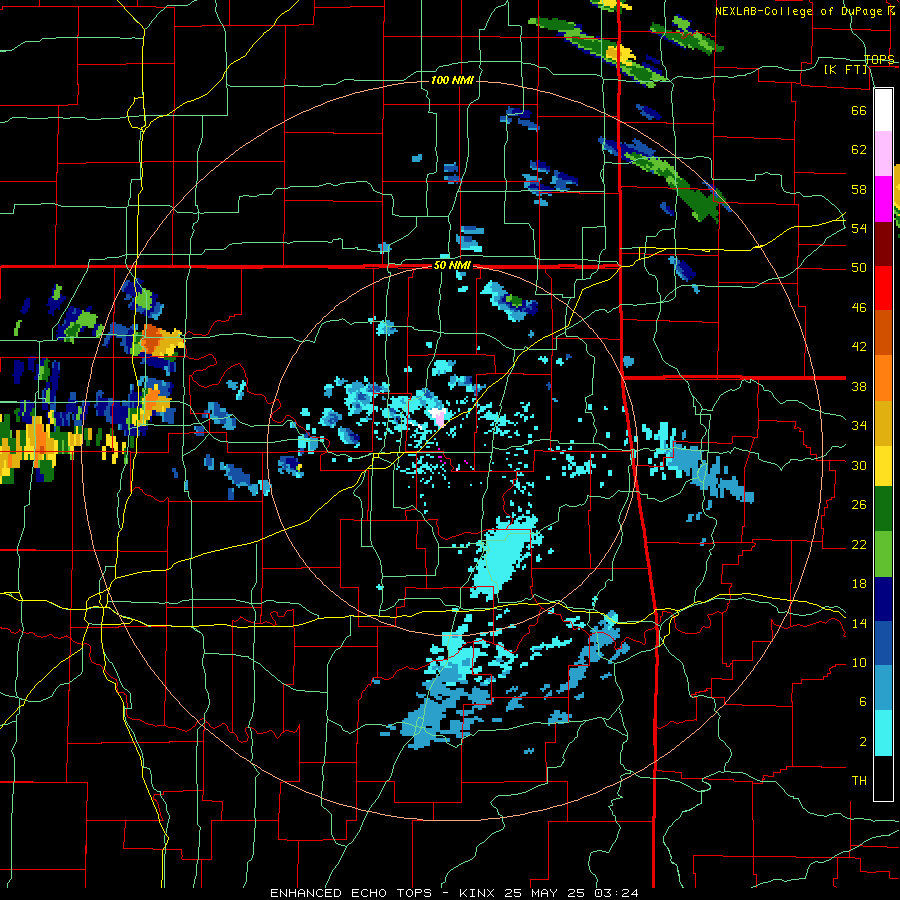Select the bright red legend swatch
This screenshot has height=900, width=900.
pyautogui.click(x=883, y=288)
